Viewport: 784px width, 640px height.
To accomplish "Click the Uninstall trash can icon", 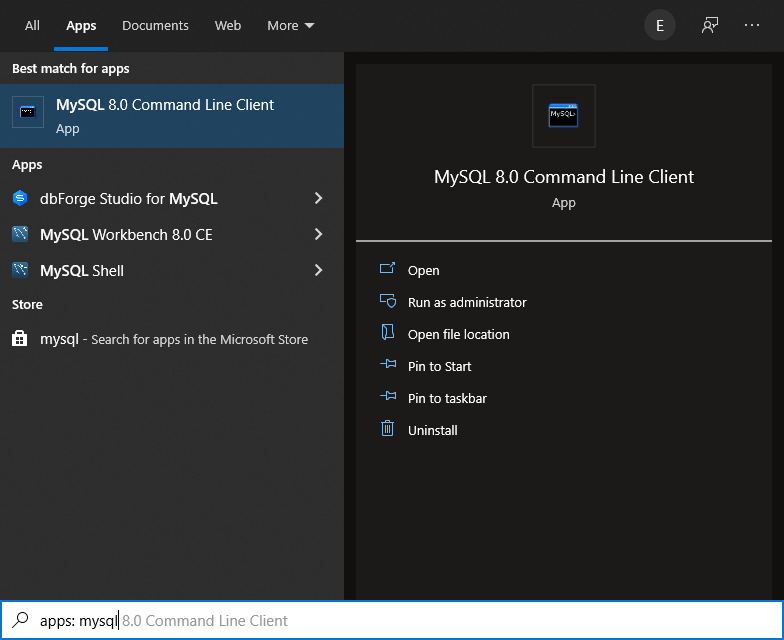I will [x=388, y=428].
